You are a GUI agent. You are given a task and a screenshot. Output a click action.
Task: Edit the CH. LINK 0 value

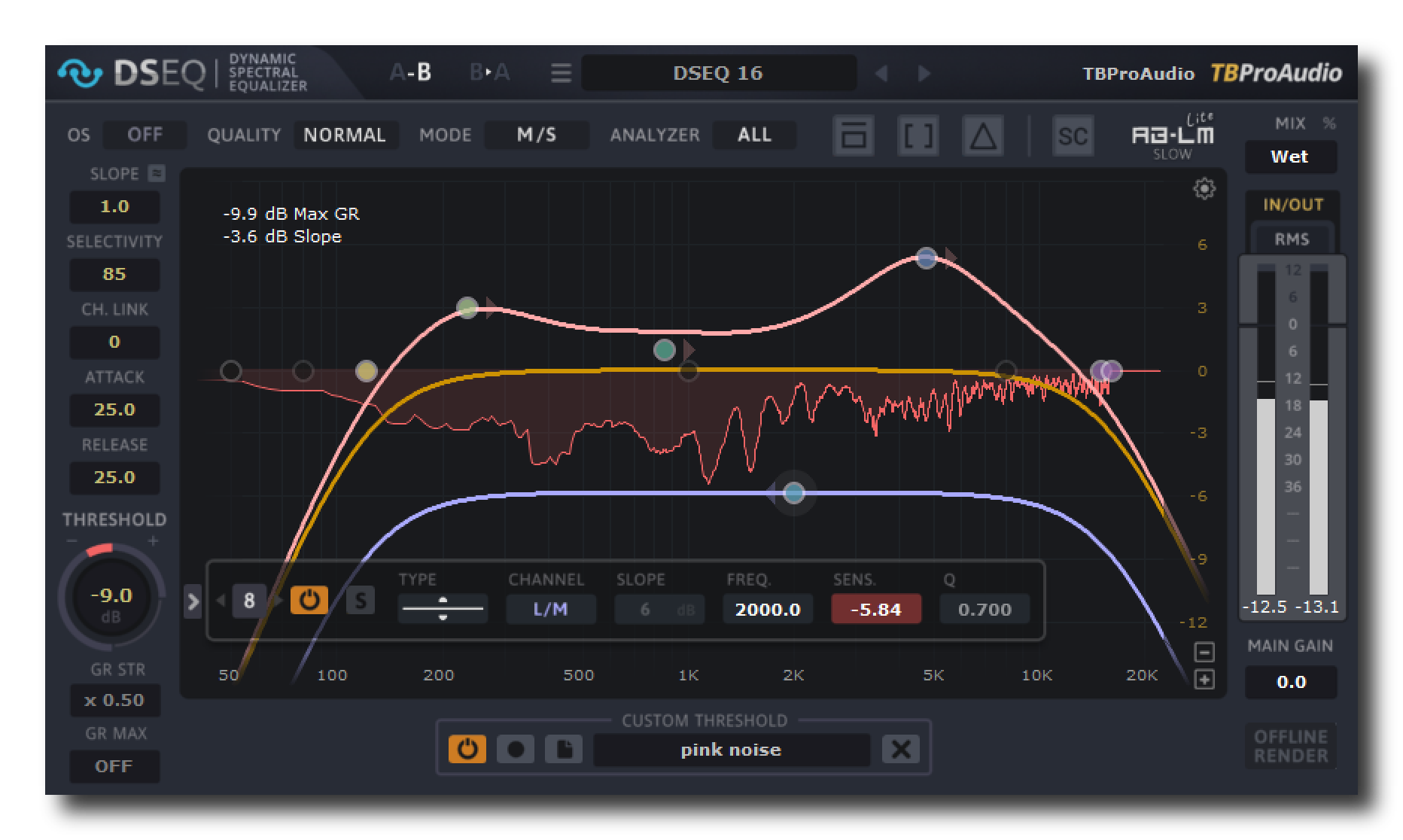coord(114,342)
